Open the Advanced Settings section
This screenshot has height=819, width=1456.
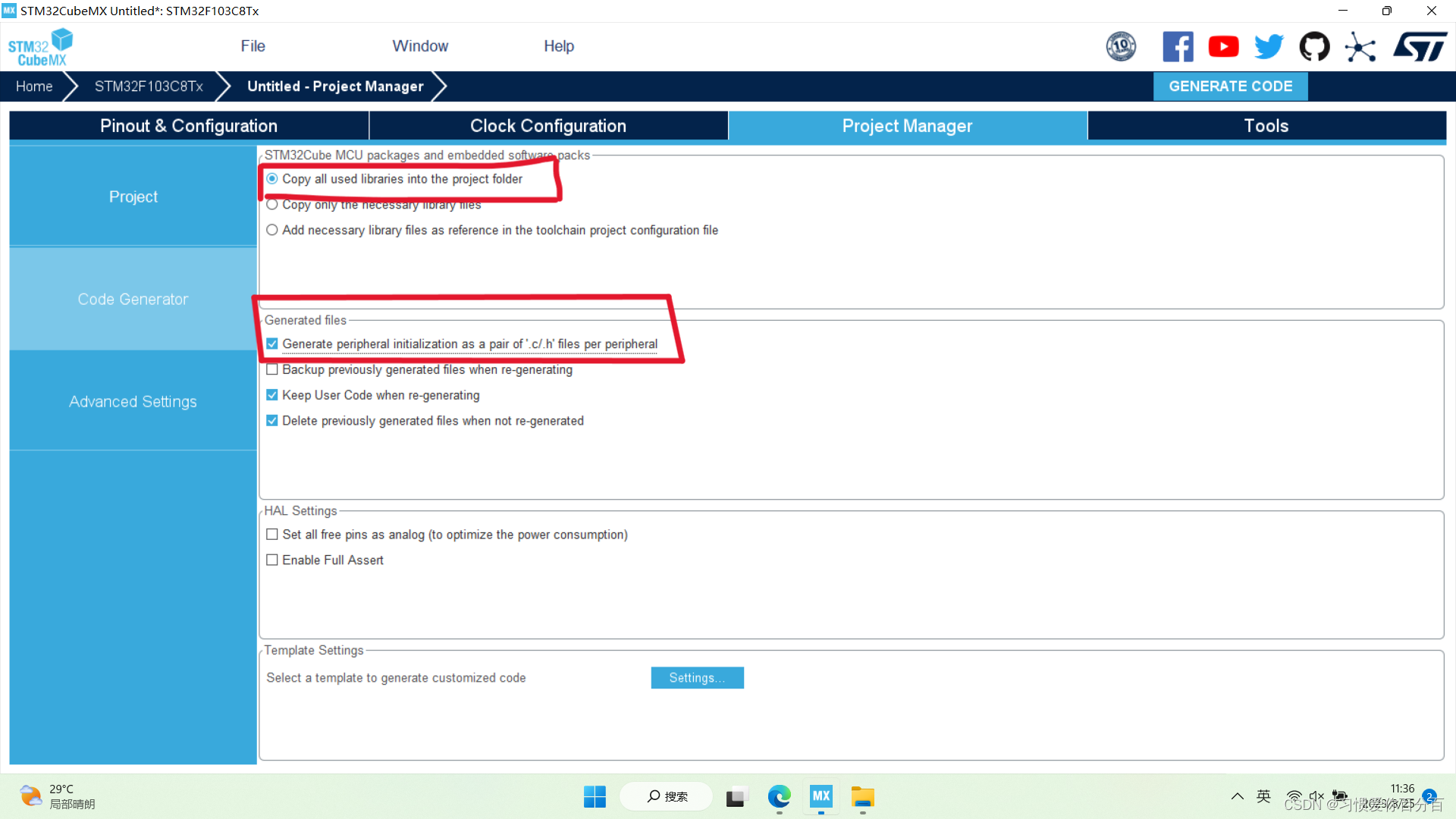tap(133, 402)
